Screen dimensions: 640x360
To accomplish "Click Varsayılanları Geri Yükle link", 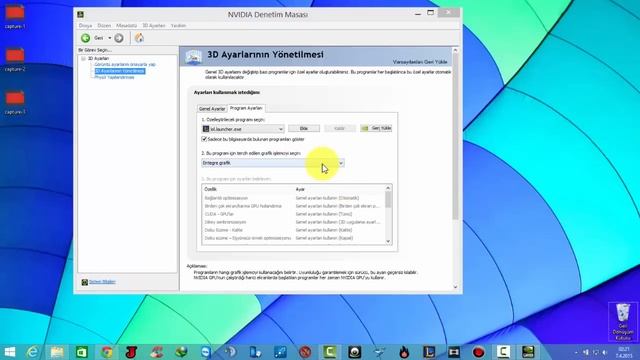I will point(420,62).
